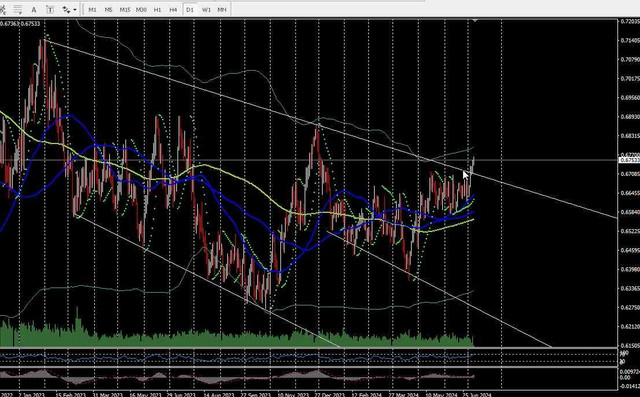Image resolution: width=640 pixels, height=397 pixels.
Task: Click the highlighted current price label
Action: point(630,160)
